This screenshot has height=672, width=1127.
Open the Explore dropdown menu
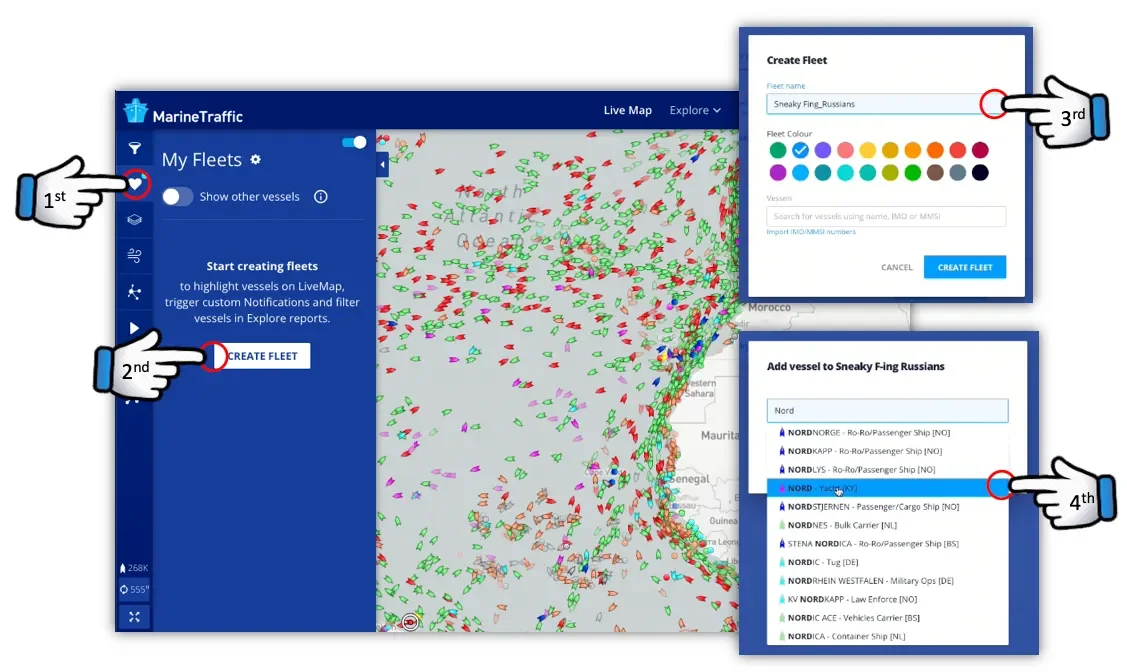pyautogui.click(x=695, y=110)
